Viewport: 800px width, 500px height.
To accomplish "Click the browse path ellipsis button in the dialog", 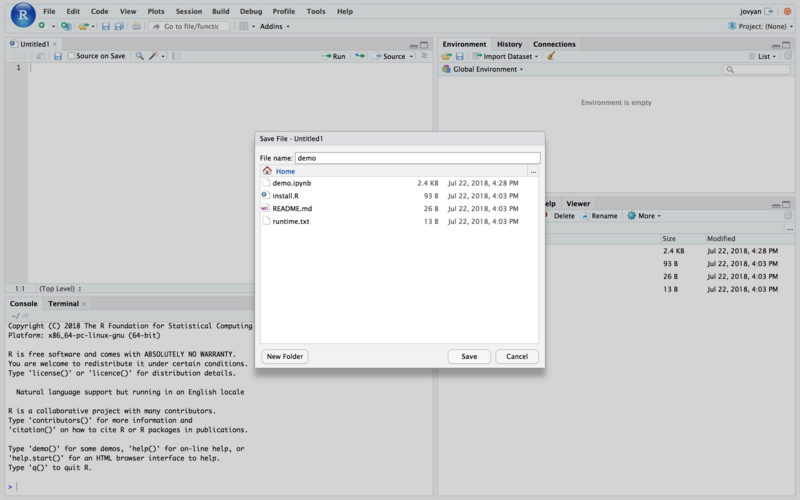I will (x=533, y=172).
